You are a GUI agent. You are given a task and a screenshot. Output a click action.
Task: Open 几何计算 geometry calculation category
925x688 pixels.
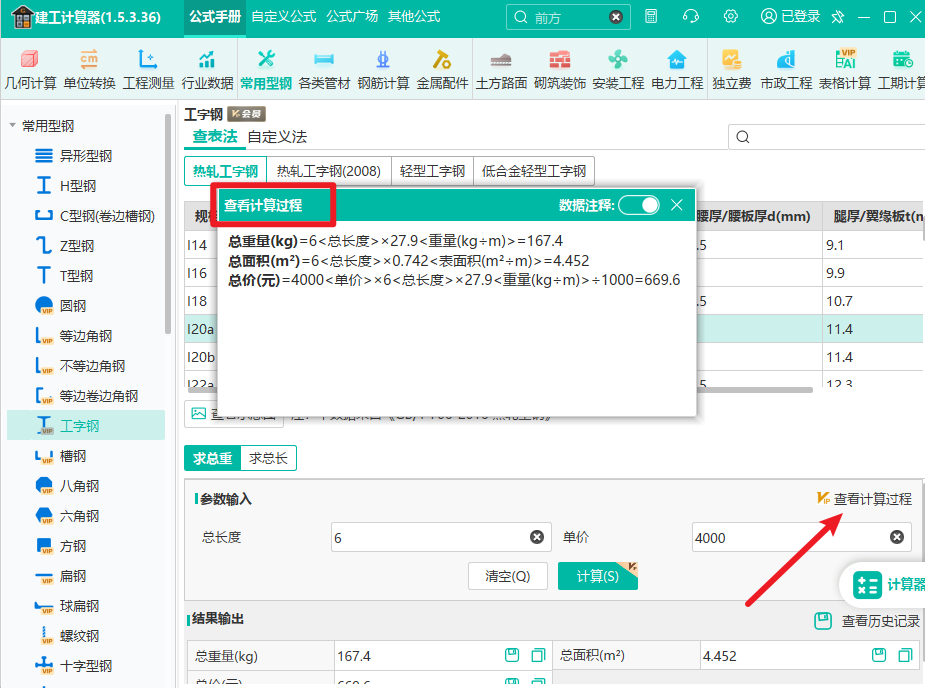30,70
